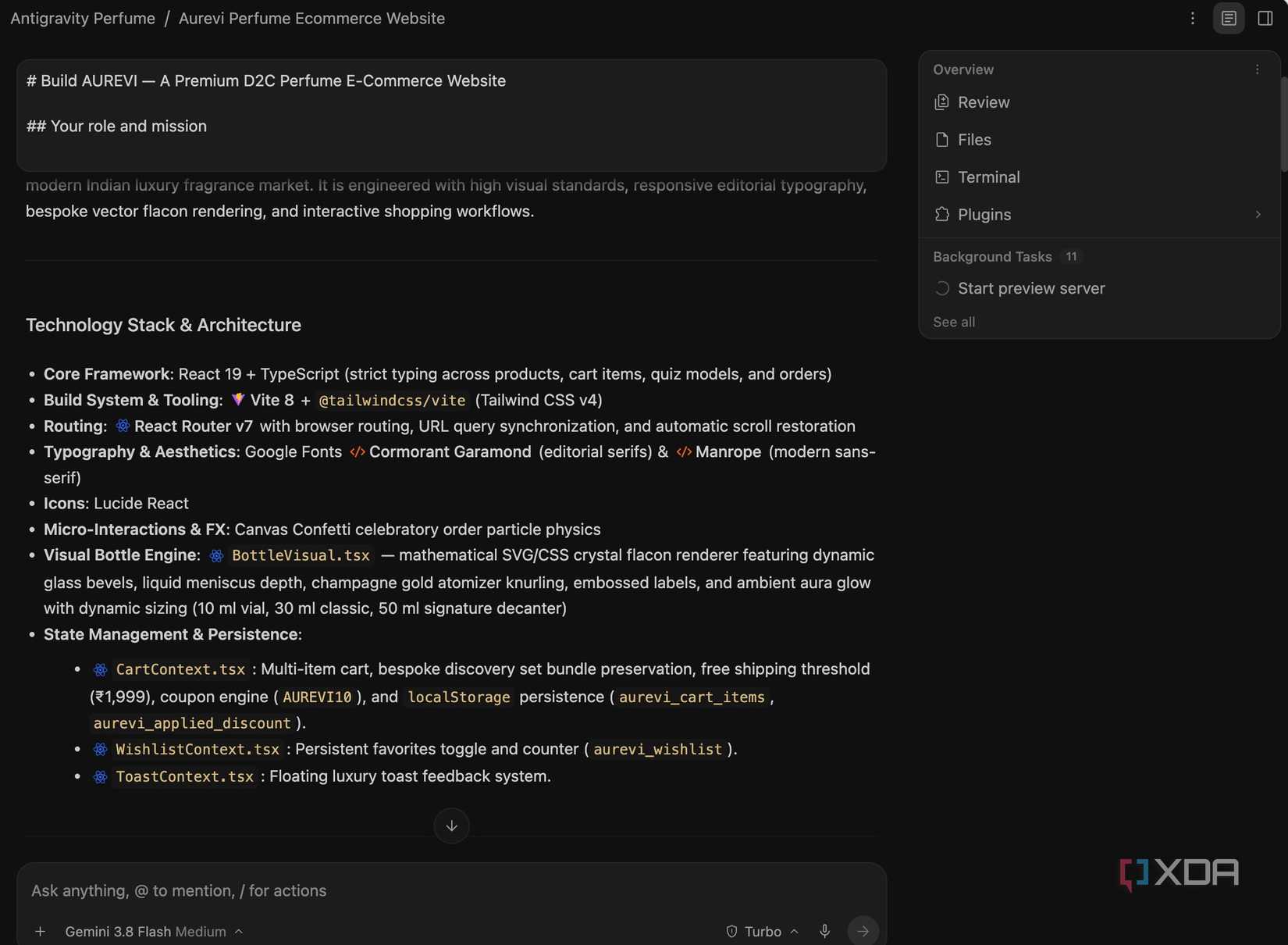The height and width of the screenshot is (945, 1288).
Task: Open the Terminal section
Action: [1099, 177]
